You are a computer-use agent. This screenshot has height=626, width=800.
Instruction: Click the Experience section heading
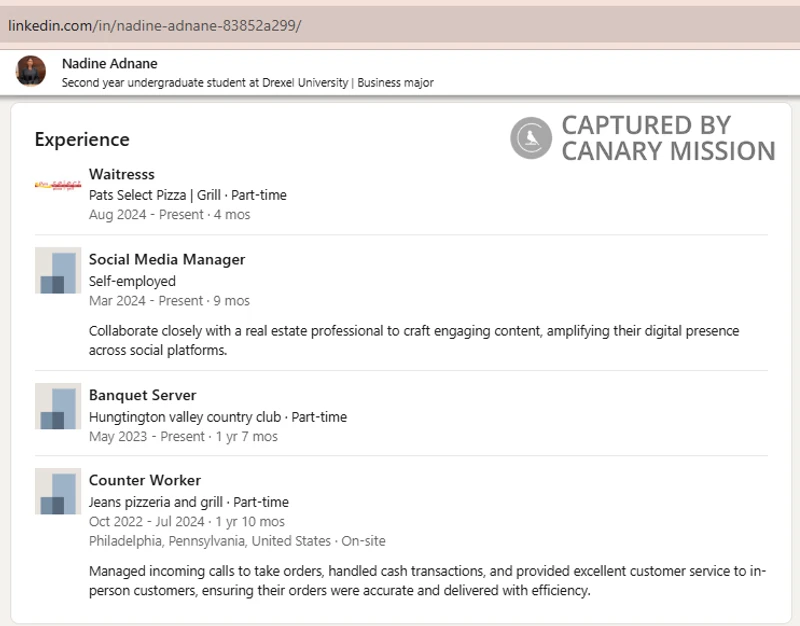pyautogui.click(x=82, y=140)
